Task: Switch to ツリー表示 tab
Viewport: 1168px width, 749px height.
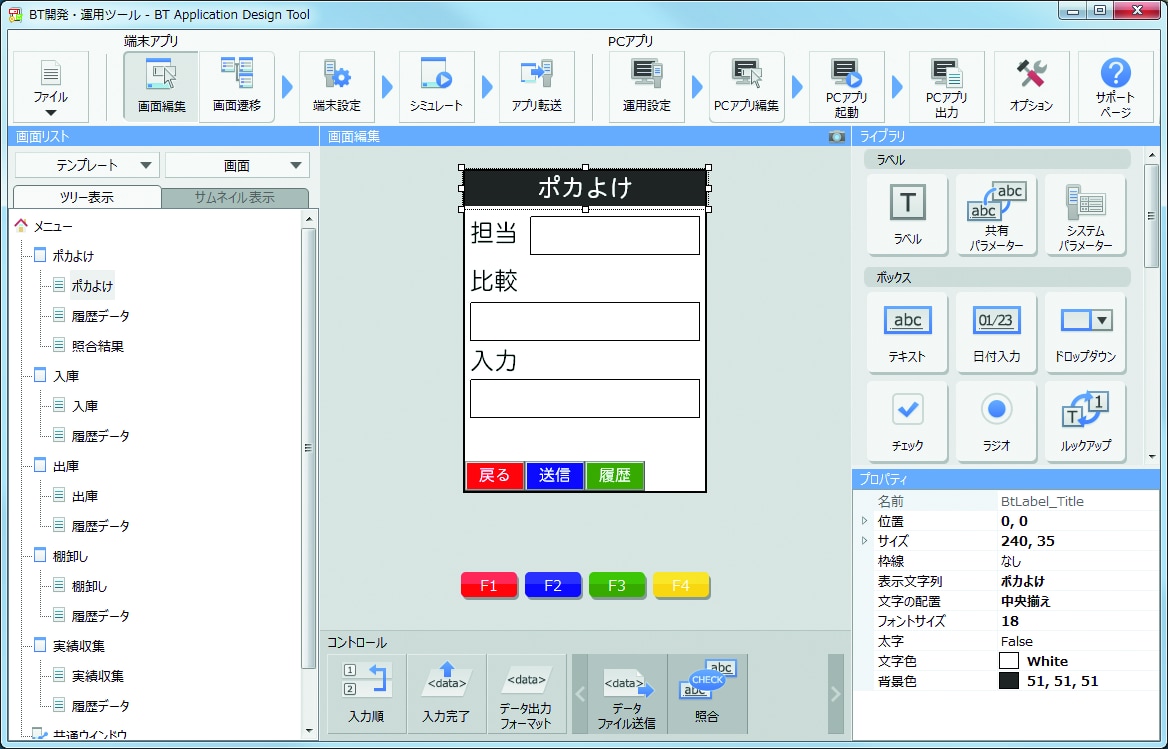Action: [87, 197]
